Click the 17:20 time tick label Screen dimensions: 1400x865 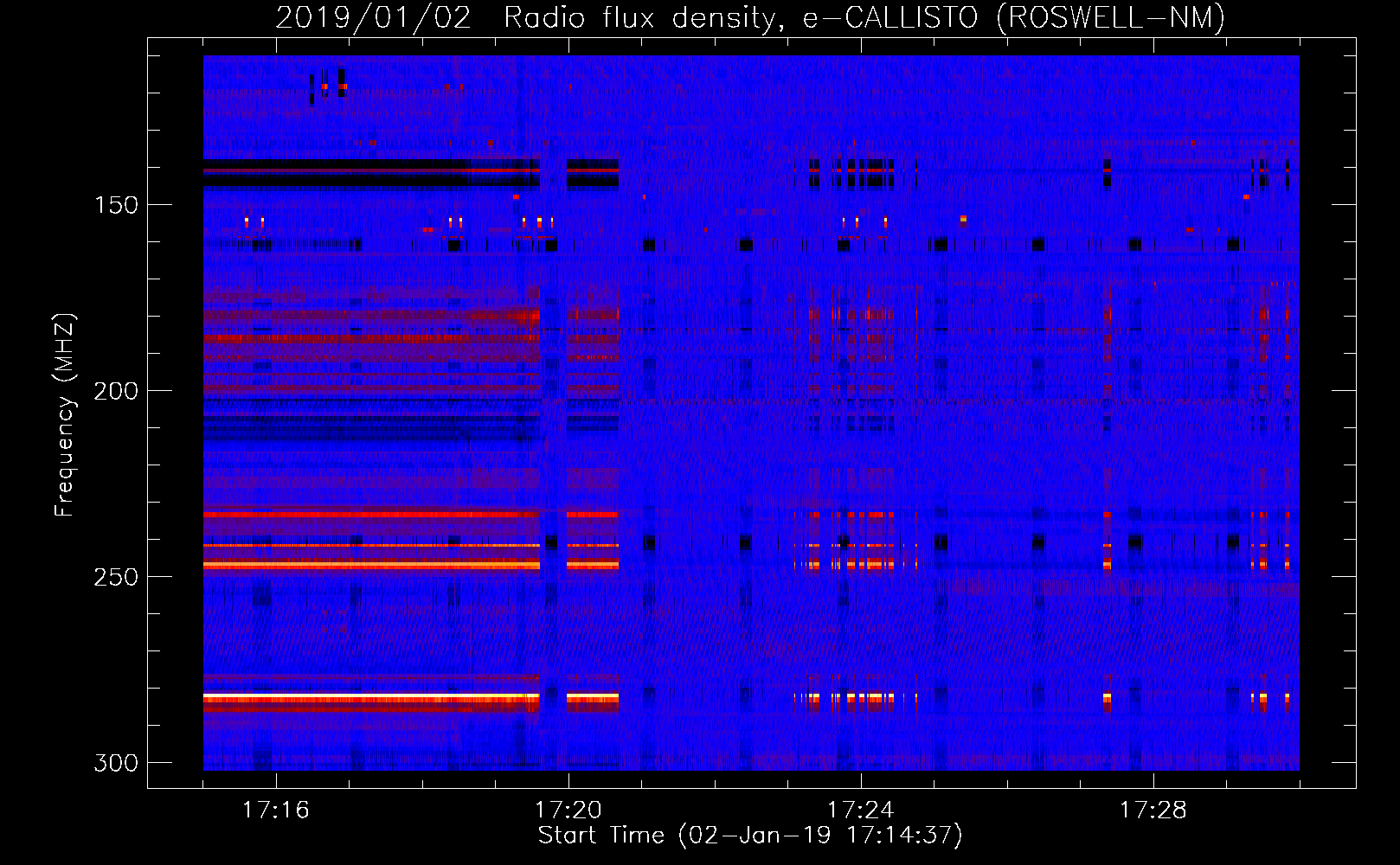[x=568, y=810]
